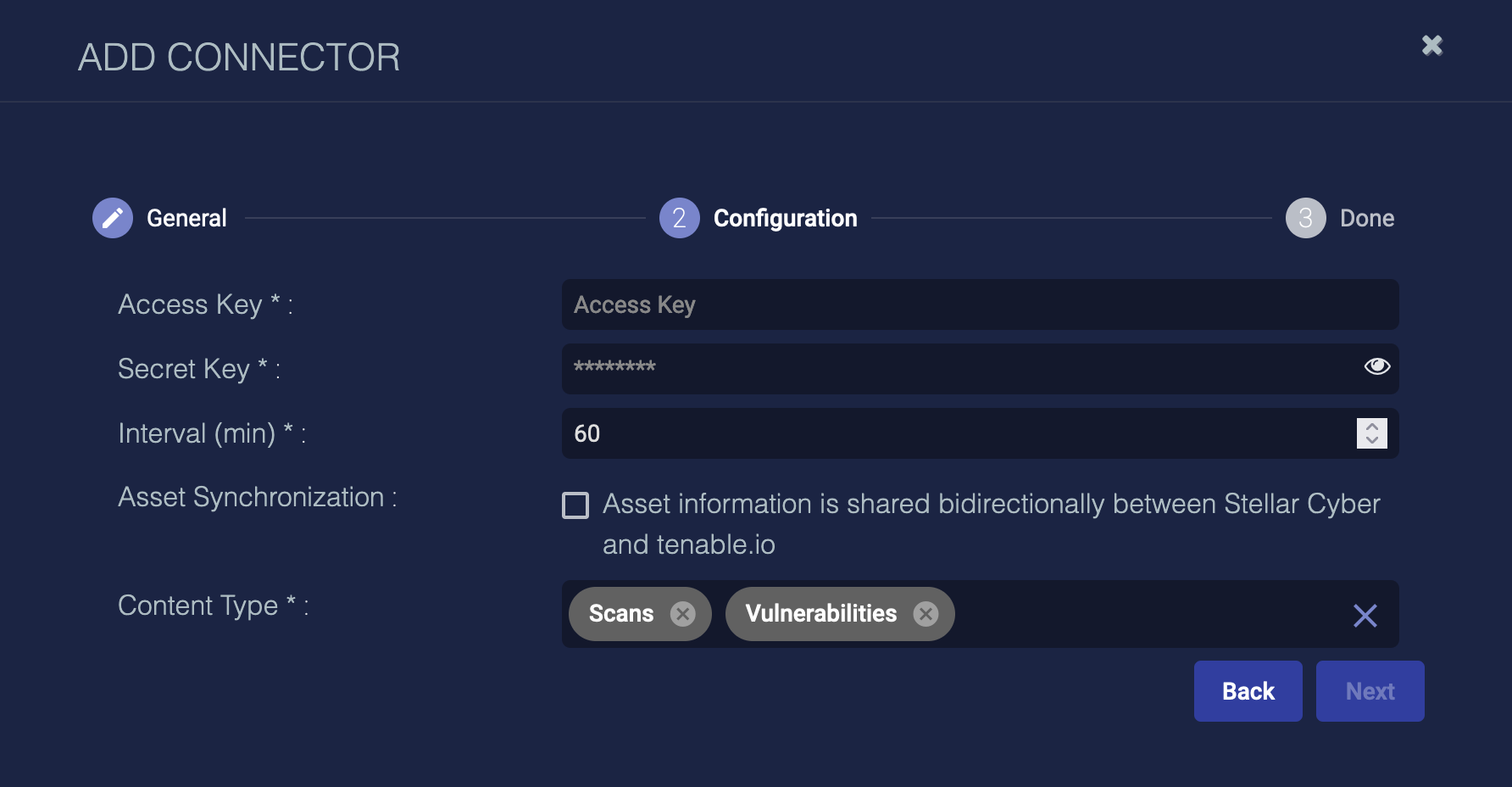
Task: Close the Add Connector dialog
Action: (x=1431, y=45)
